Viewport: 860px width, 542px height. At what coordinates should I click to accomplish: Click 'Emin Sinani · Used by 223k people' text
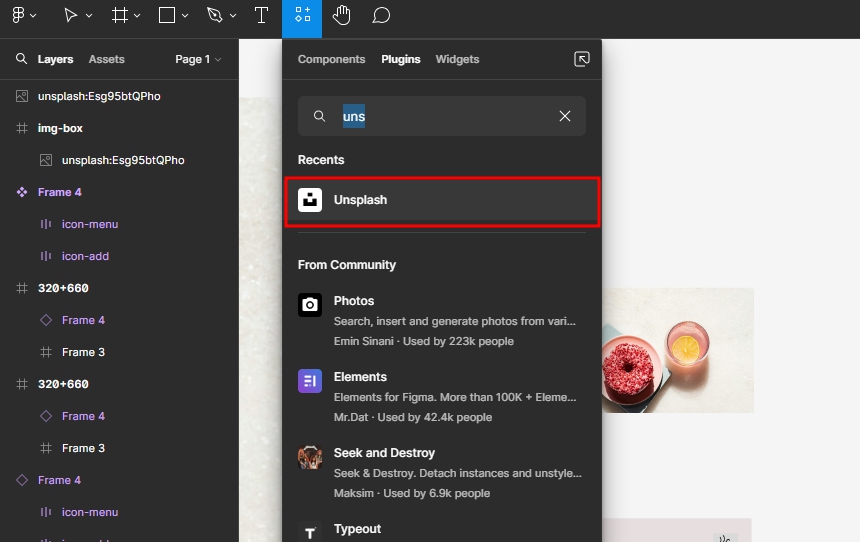[424, 341]
